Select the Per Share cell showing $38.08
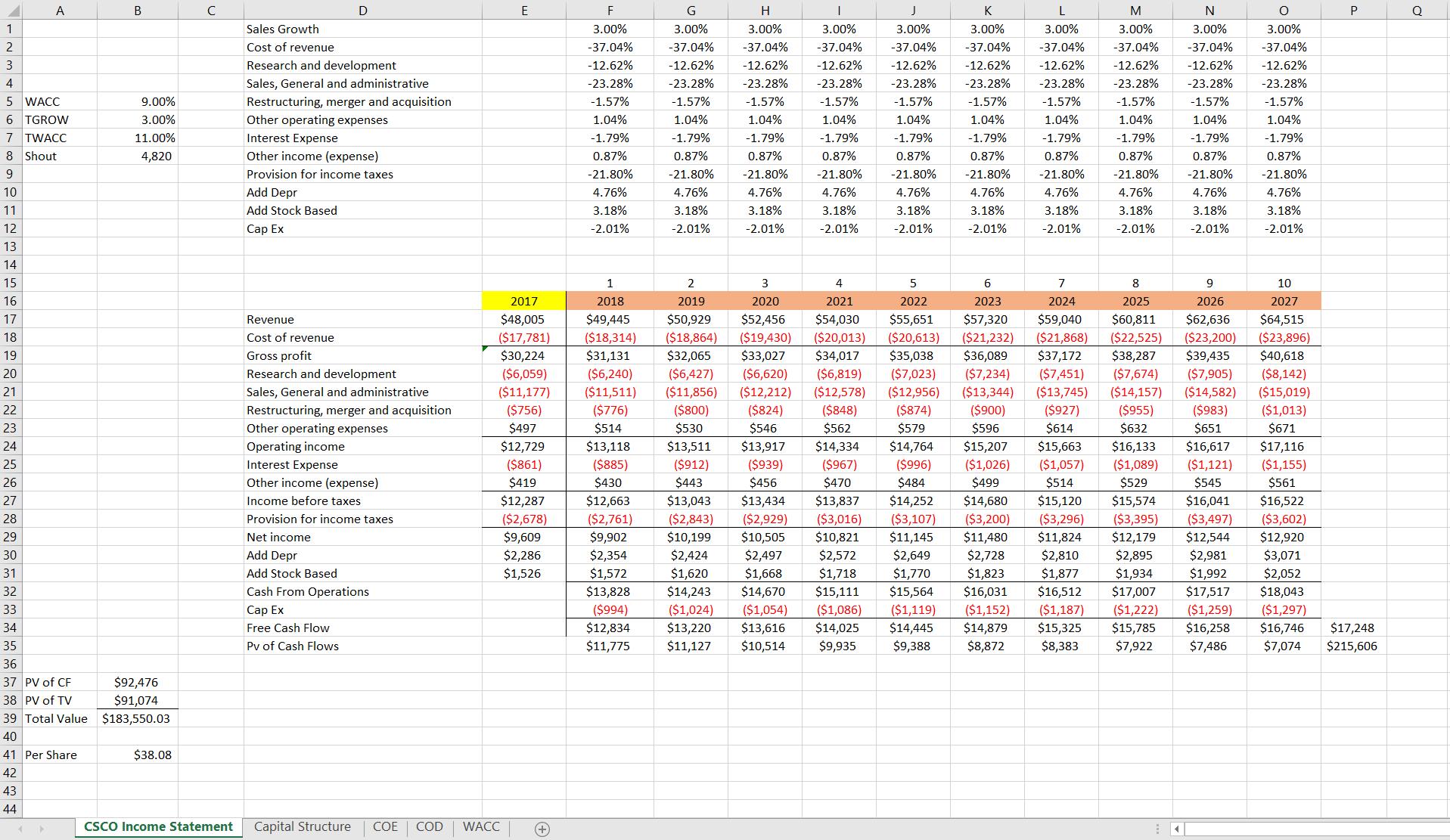The width and height of the screenshot is (1450, 840). tap(137, 755)
